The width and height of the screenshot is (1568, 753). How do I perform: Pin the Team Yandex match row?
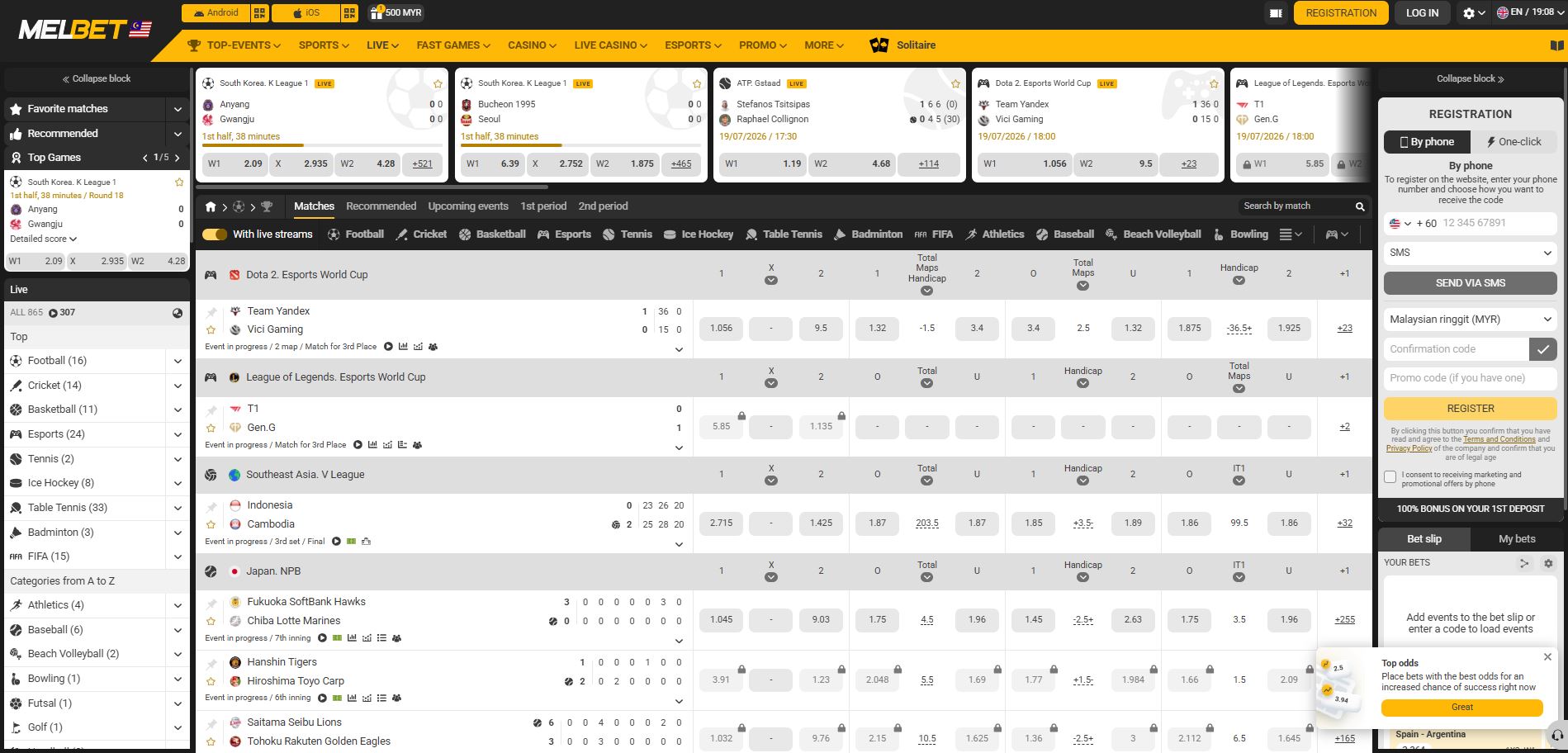coord(211,312)
